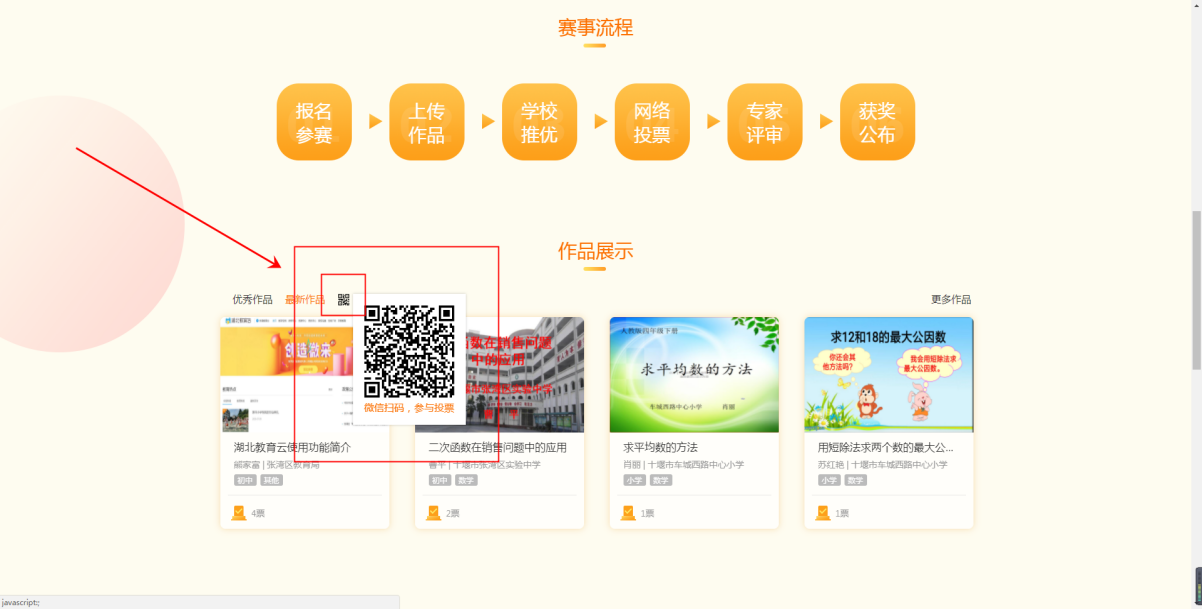1202x609 pixels.
Task: Click 数学 tag on 求平均数的方法 card
Action: point(661,480)
